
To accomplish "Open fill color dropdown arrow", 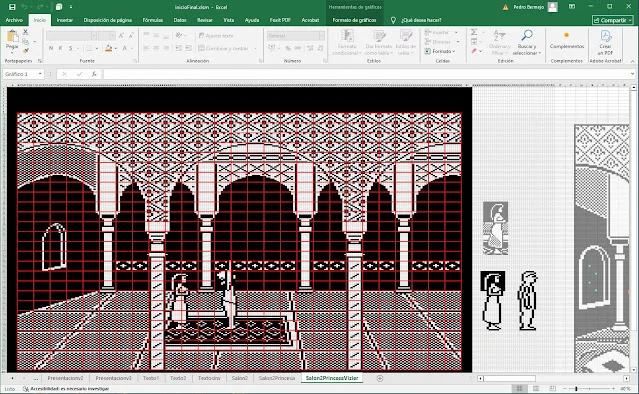I will 116,48.
